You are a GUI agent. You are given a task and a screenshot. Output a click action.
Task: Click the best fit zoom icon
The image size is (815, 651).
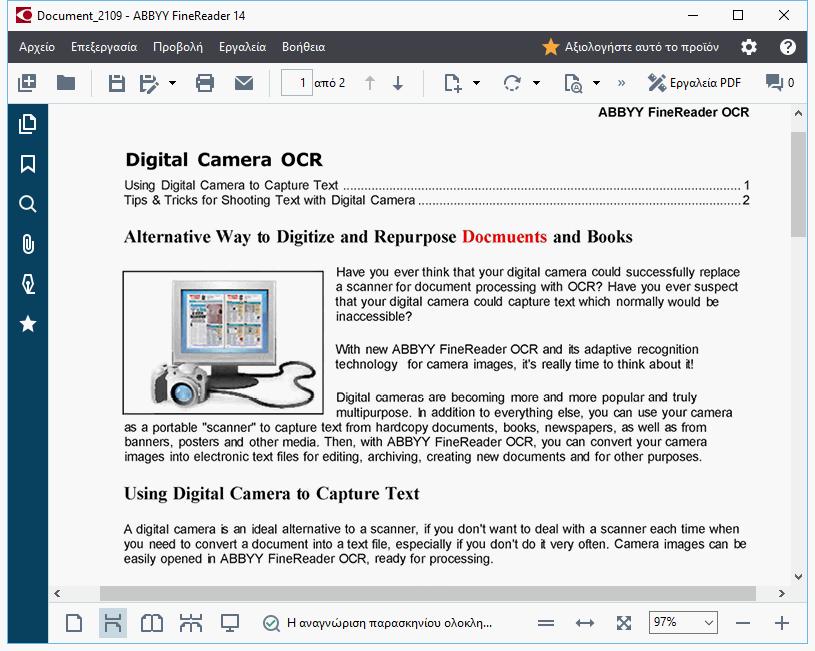[624, 623]
